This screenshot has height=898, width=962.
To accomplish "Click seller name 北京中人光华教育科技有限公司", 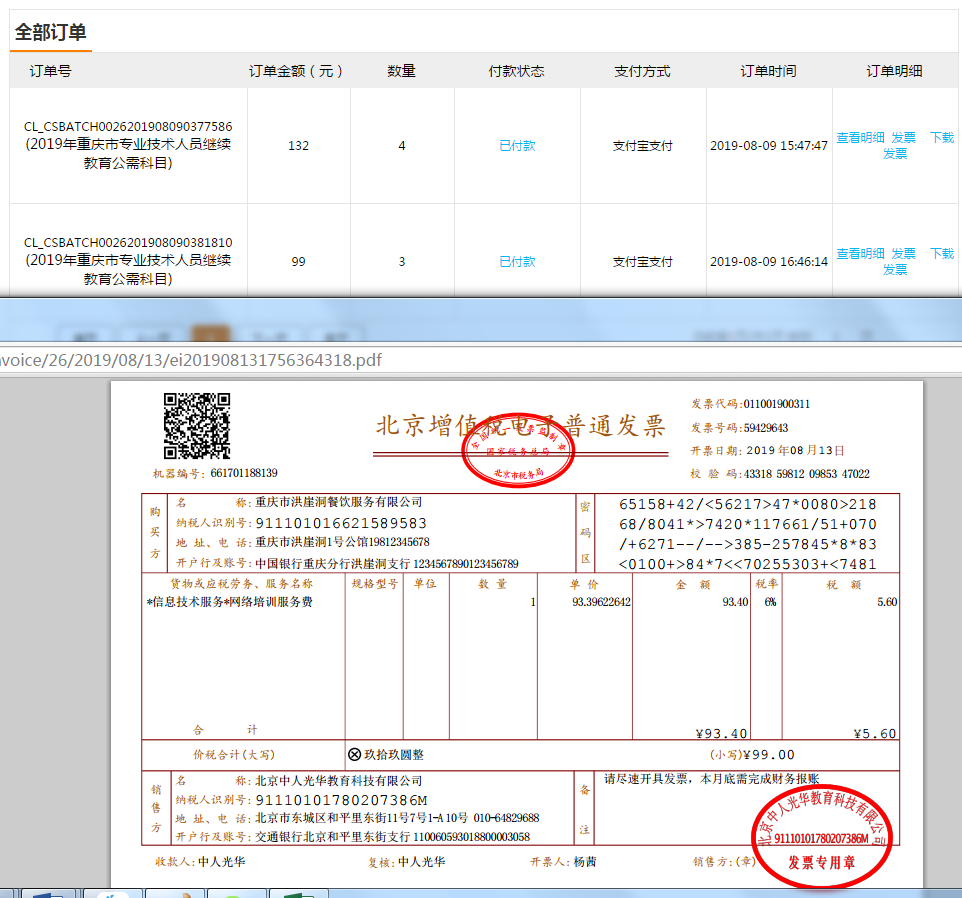I will tap(339, 781).
